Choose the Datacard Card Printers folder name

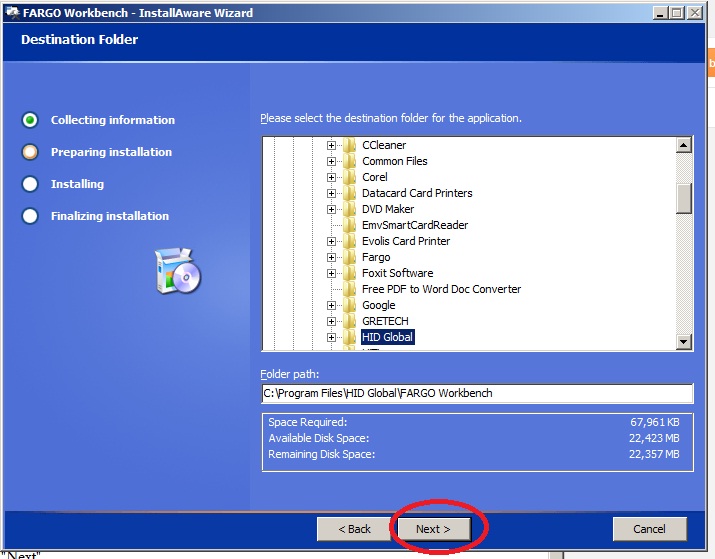click(x=417, y=193)
